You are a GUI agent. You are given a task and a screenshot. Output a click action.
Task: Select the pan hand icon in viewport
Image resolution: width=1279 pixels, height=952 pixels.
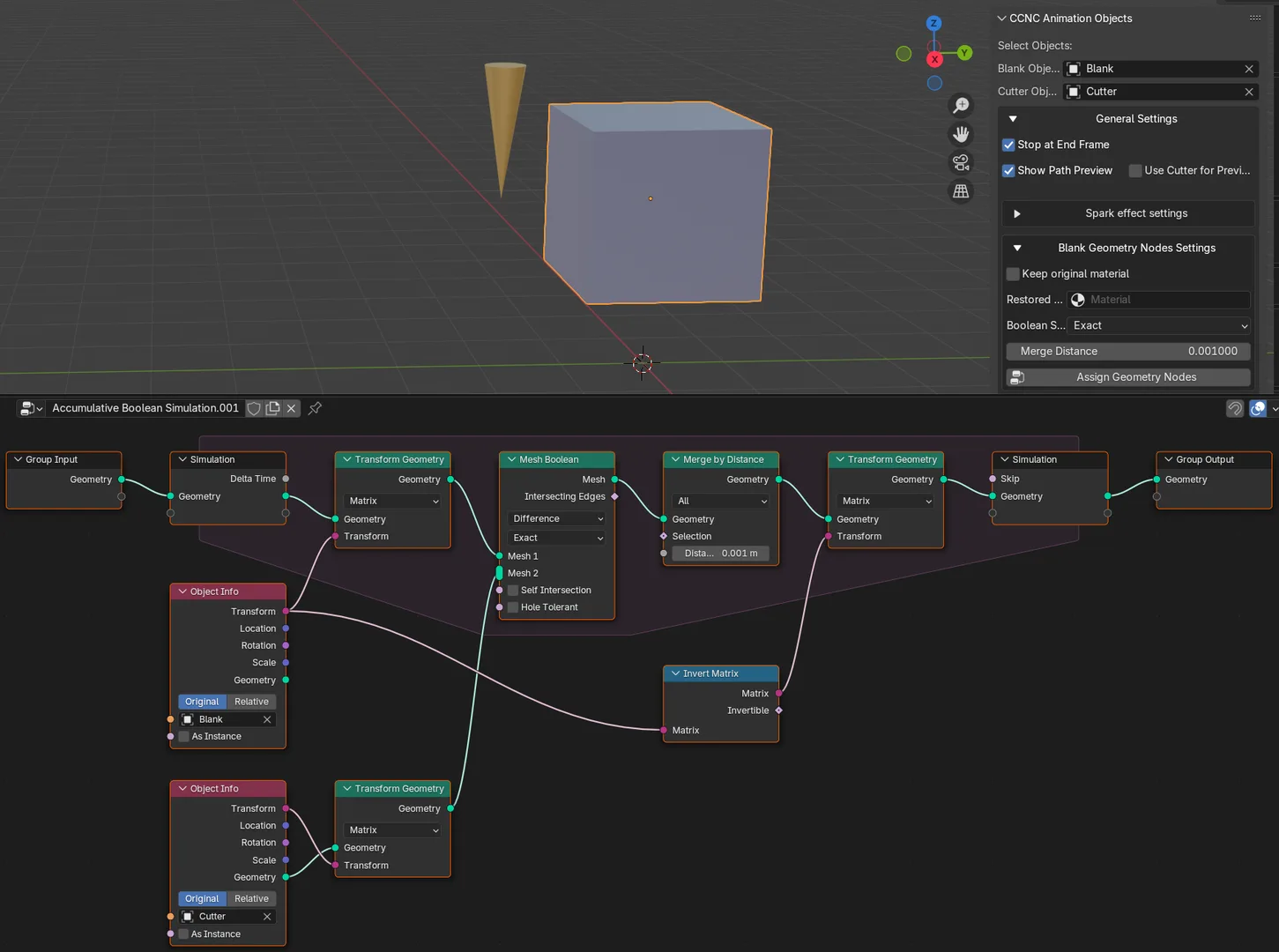(x=961, y=134)
